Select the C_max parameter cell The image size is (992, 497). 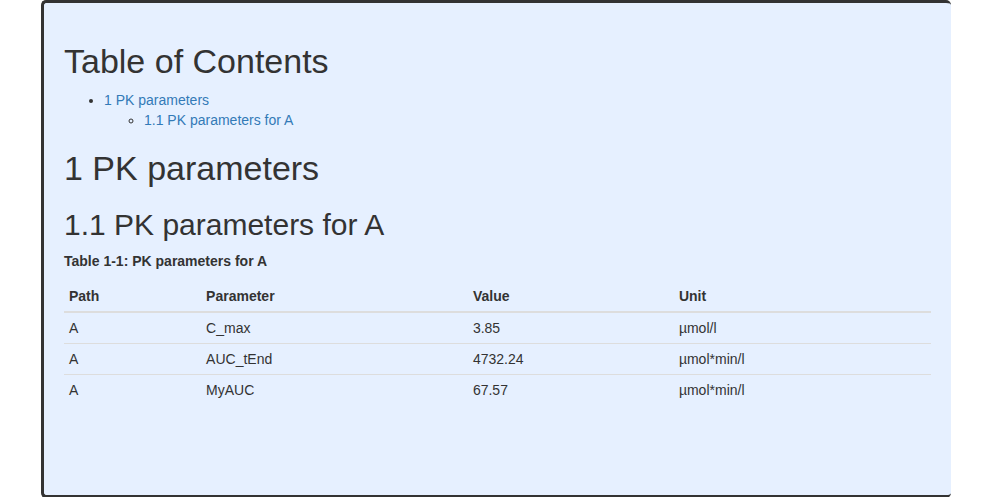click(228, 329)
